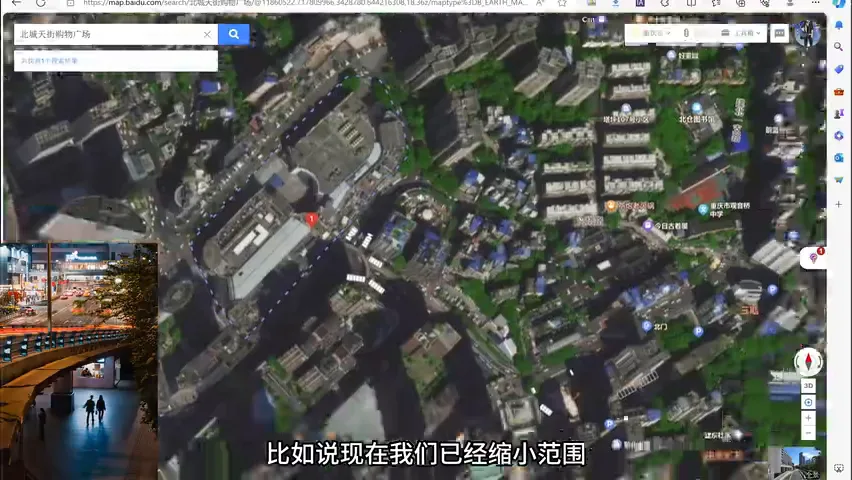Add a sidebar app with plus icon
The height and width of the screenshot is (480, 852).
(x=838, y=204)
